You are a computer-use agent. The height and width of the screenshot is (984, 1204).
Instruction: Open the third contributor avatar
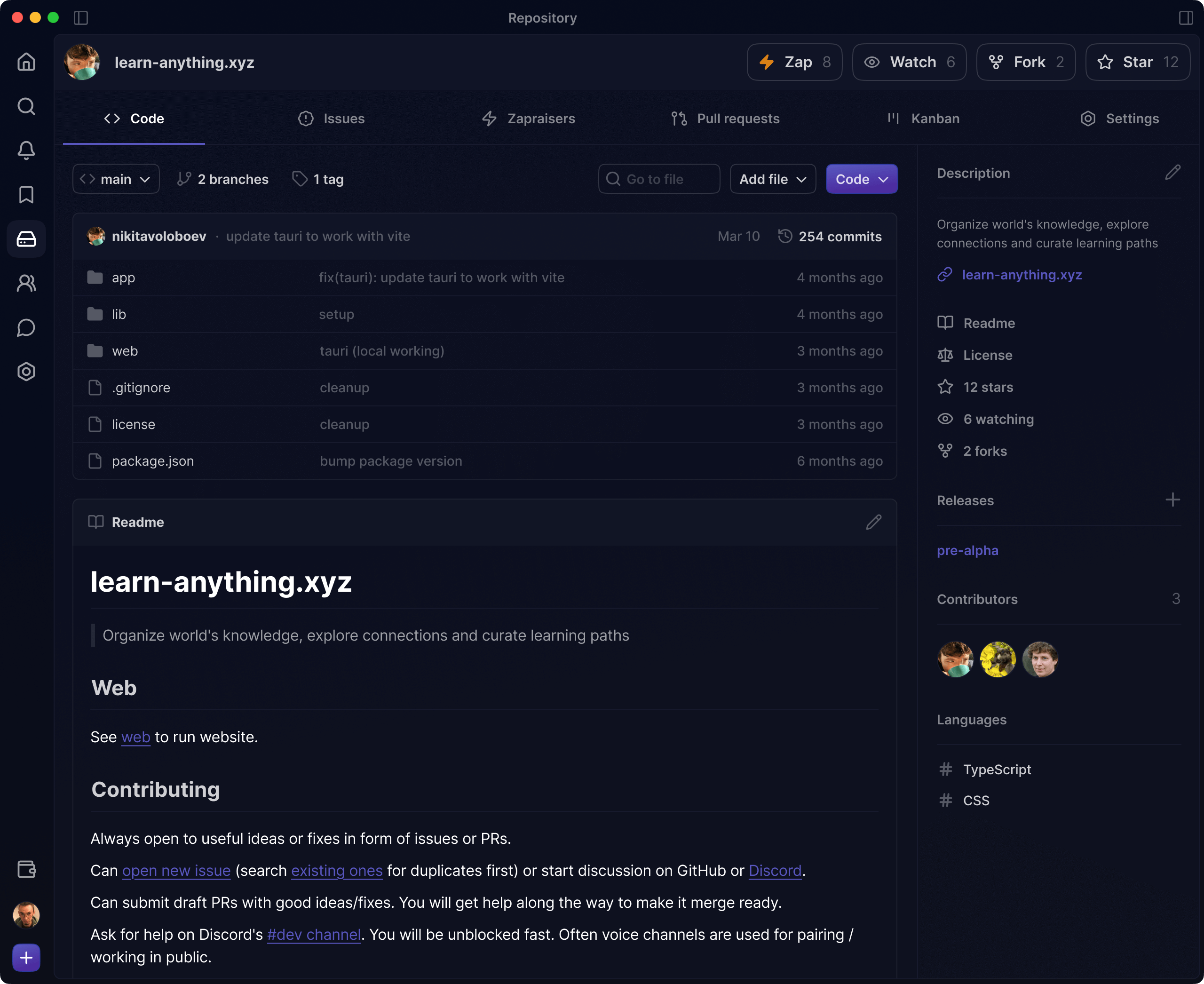coord(1040,659)
